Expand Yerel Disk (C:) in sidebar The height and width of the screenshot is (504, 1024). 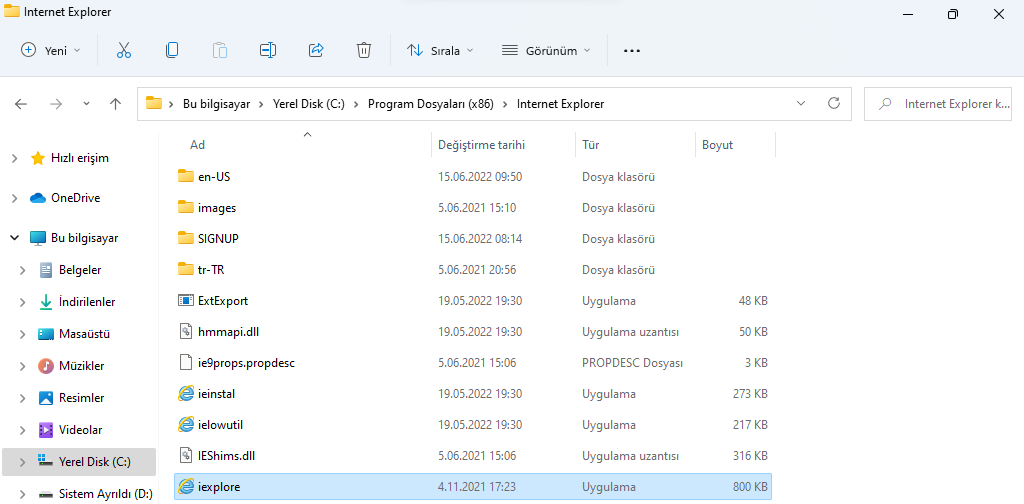click(23, 462)
